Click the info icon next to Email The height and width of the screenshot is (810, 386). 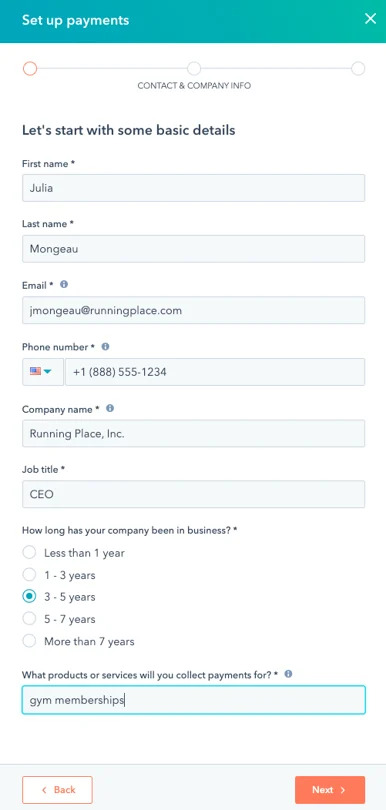point(64,285)
